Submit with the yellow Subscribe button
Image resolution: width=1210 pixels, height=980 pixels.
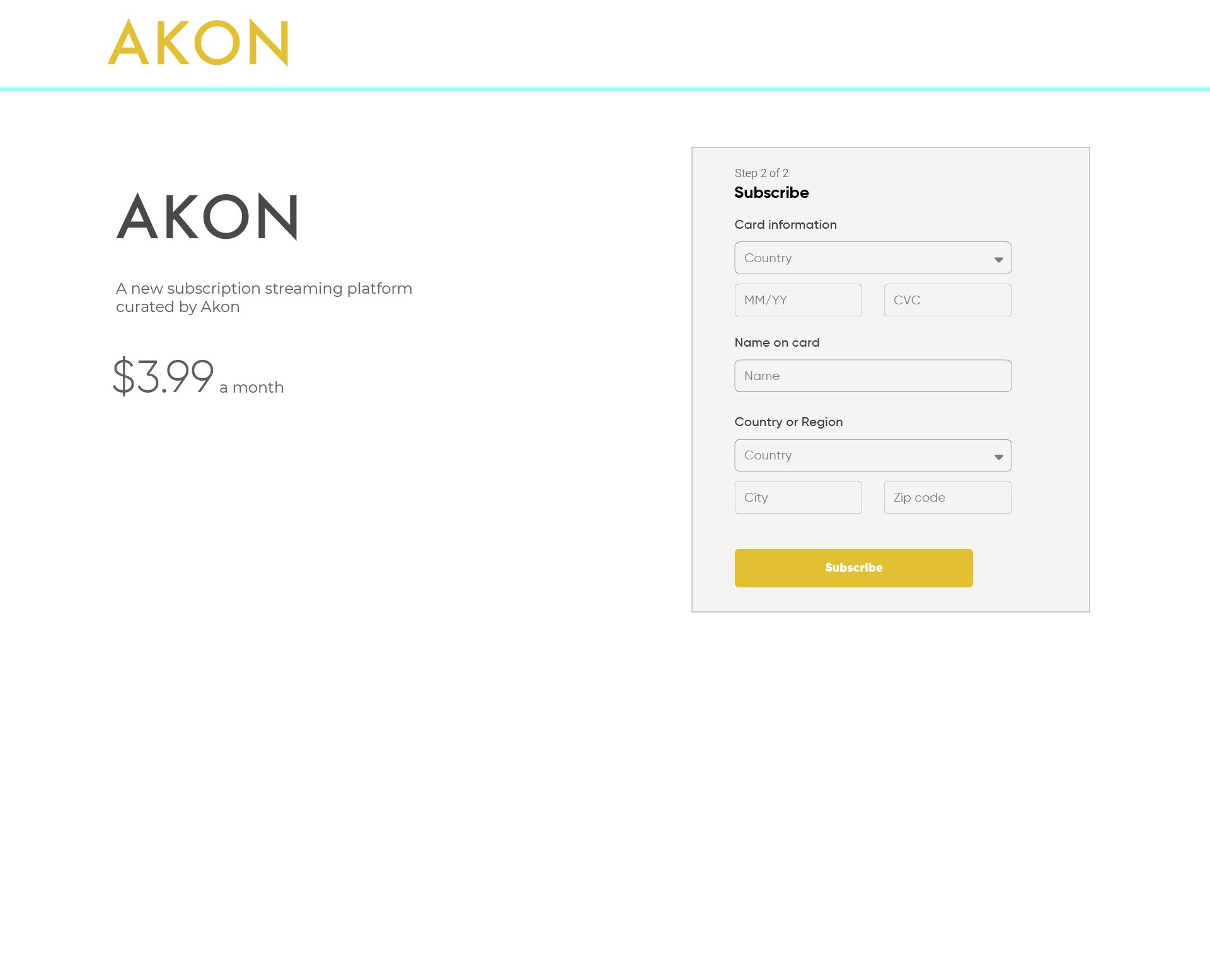(x=853, y=568)
